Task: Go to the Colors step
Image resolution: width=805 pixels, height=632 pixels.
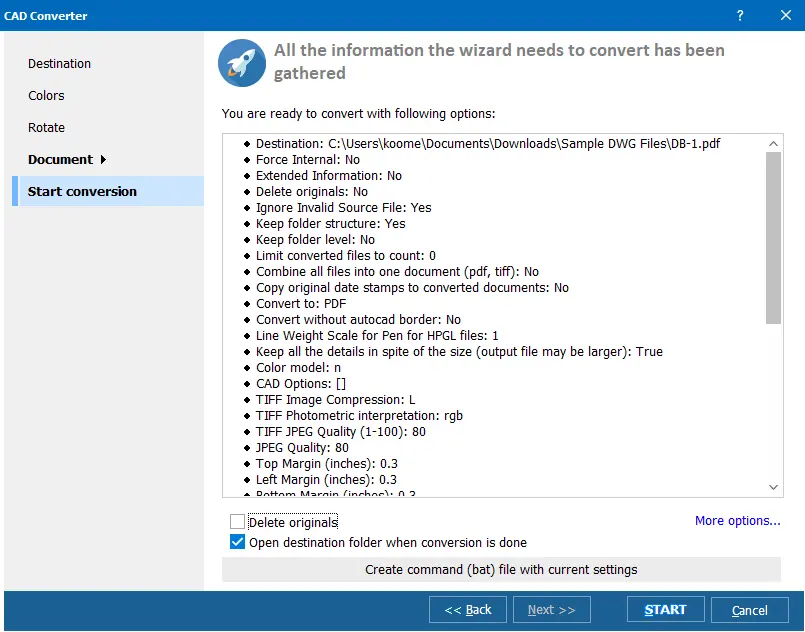Action: (46, 95)
